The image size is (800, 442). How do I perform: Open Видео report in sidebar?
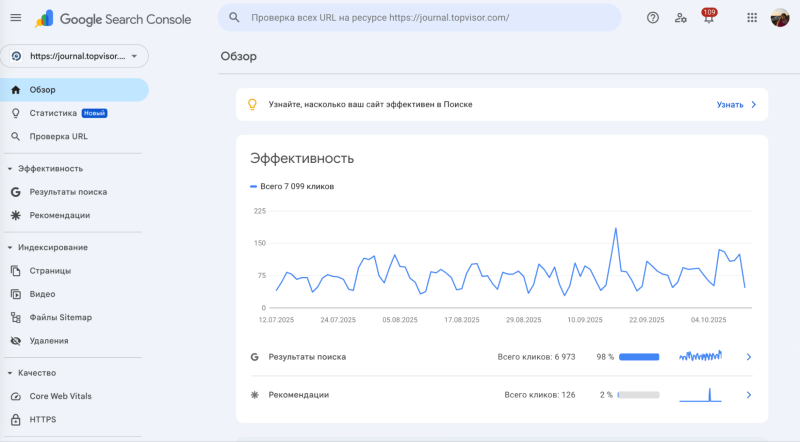point(42,294)
